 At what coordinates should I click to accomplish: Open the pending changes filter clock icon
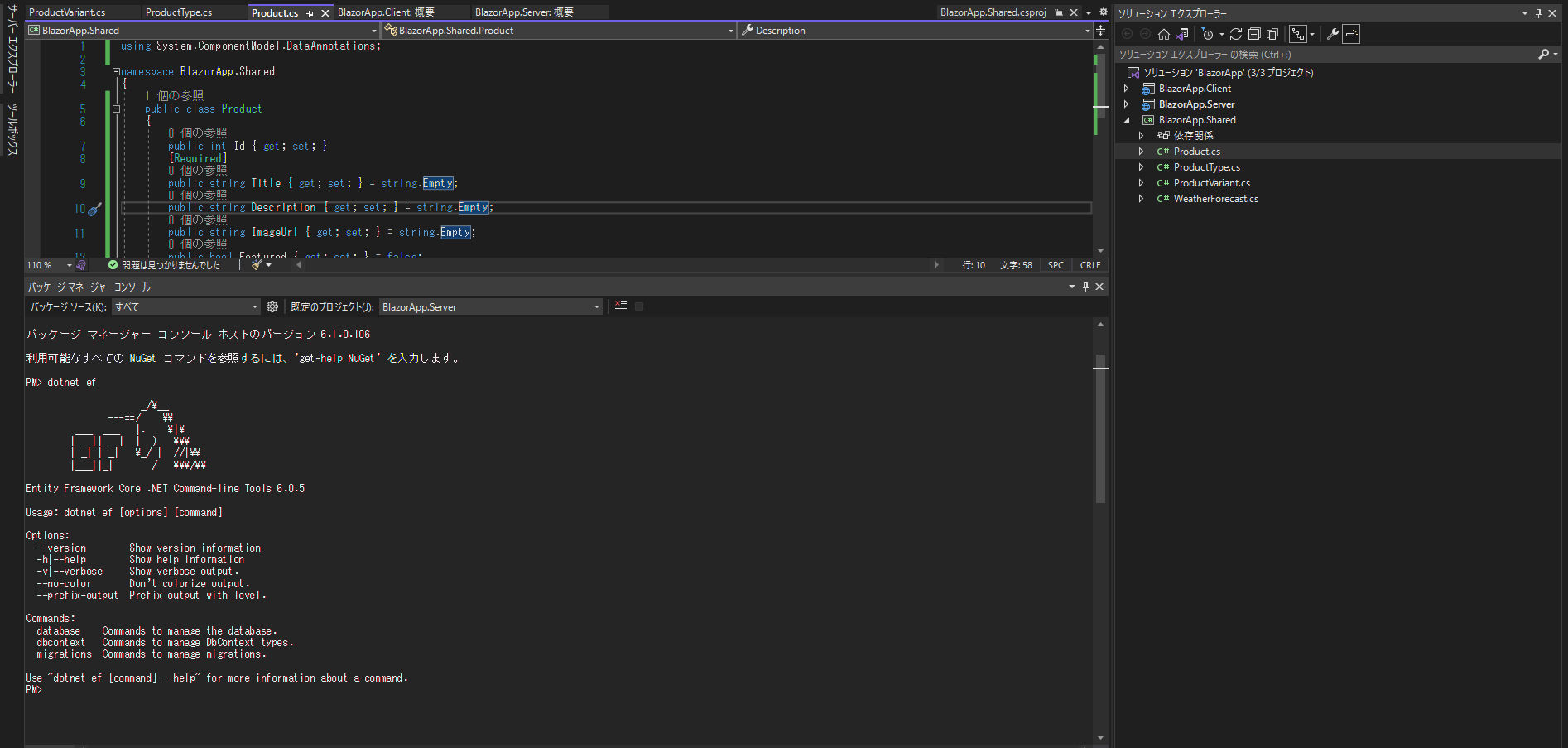(1208, 34)
